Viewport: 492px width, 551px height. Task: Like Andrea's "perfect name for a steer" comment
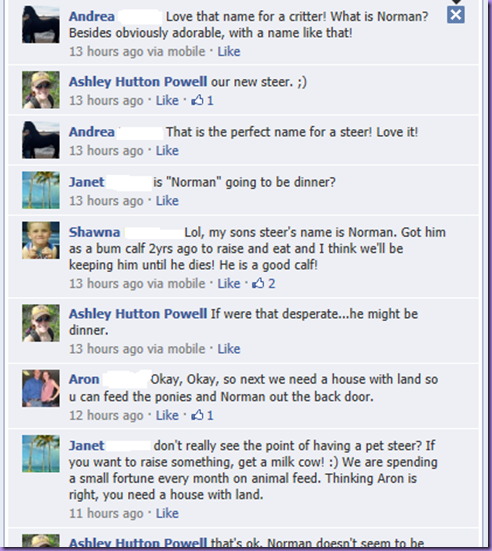167,151
